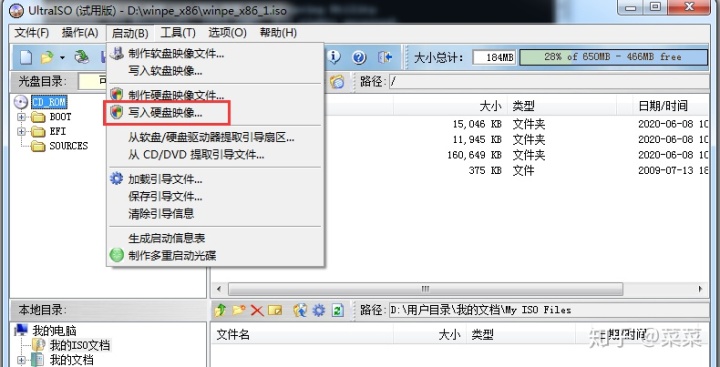The height and width of the screenshot is (367, 720).
Task: Click the 日期/时间 column header in ISO list
Action: coord(672,106)
